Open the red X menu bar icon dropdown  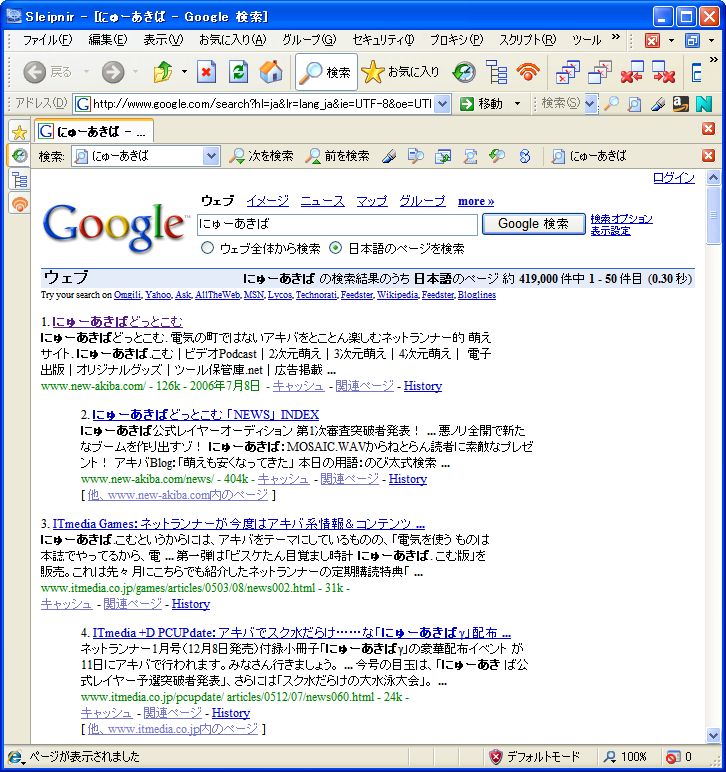click(671, 40)
